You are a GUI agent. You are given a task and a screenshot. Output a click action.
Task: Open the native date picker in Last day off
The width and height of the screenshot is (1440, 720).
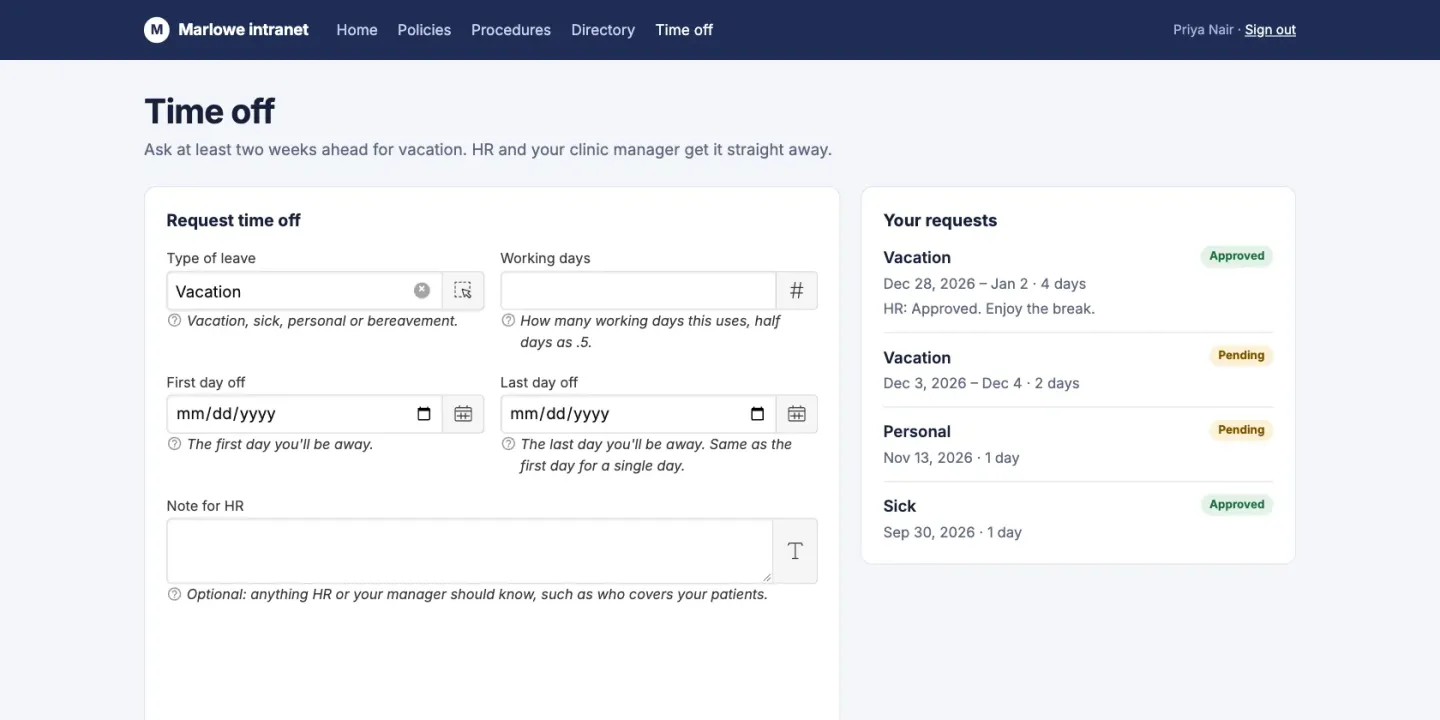click(x=758, y=414)
